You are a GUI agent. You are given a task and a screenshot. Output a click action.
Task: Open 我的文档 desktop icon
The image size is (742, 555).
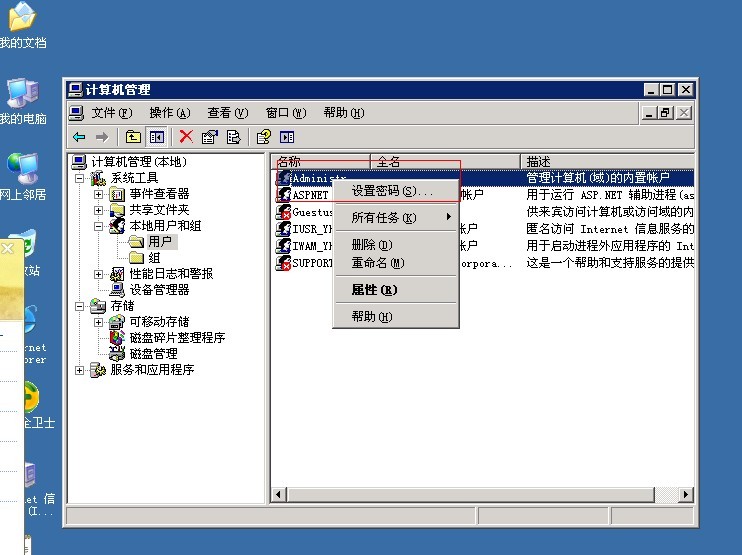(x=22, y=25)
